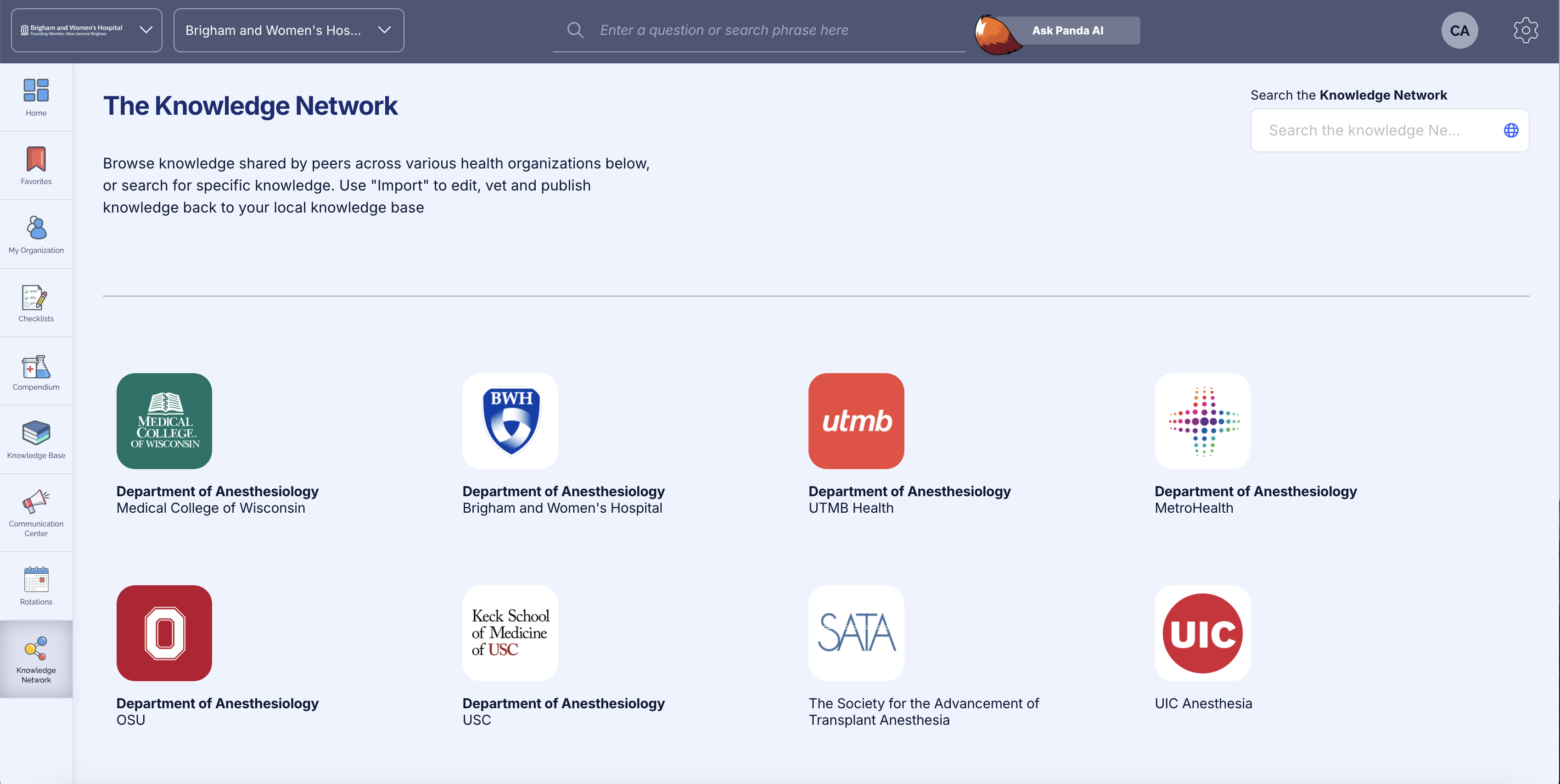Image resolution: width=1560 pixels, height=784 pixels.
Task: Open the Checklists section
Action: [36, 302]
